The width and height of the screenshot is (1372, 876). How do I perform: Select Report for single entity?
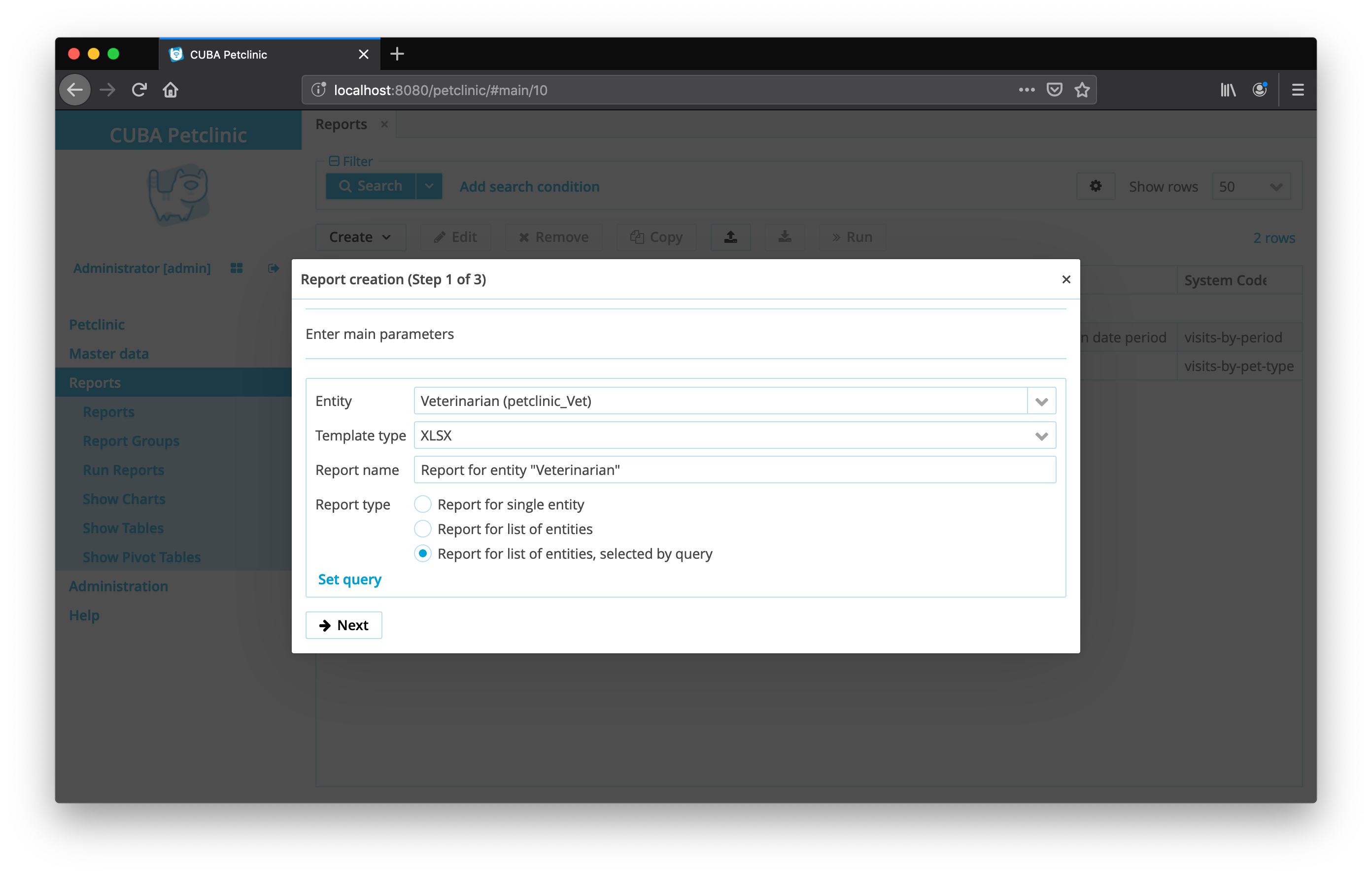423,504
